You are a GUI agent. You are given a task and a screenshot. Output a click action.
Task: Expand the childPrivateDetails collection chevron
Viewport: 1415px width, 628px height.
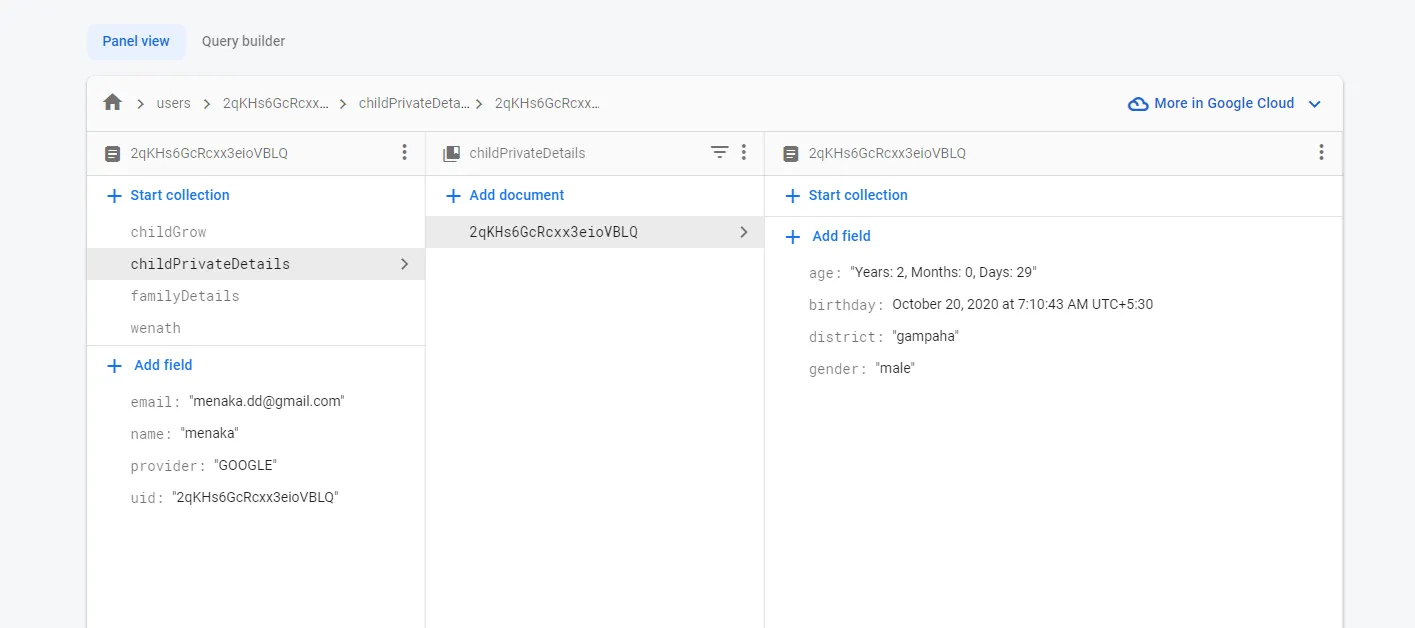coord(404,264)
